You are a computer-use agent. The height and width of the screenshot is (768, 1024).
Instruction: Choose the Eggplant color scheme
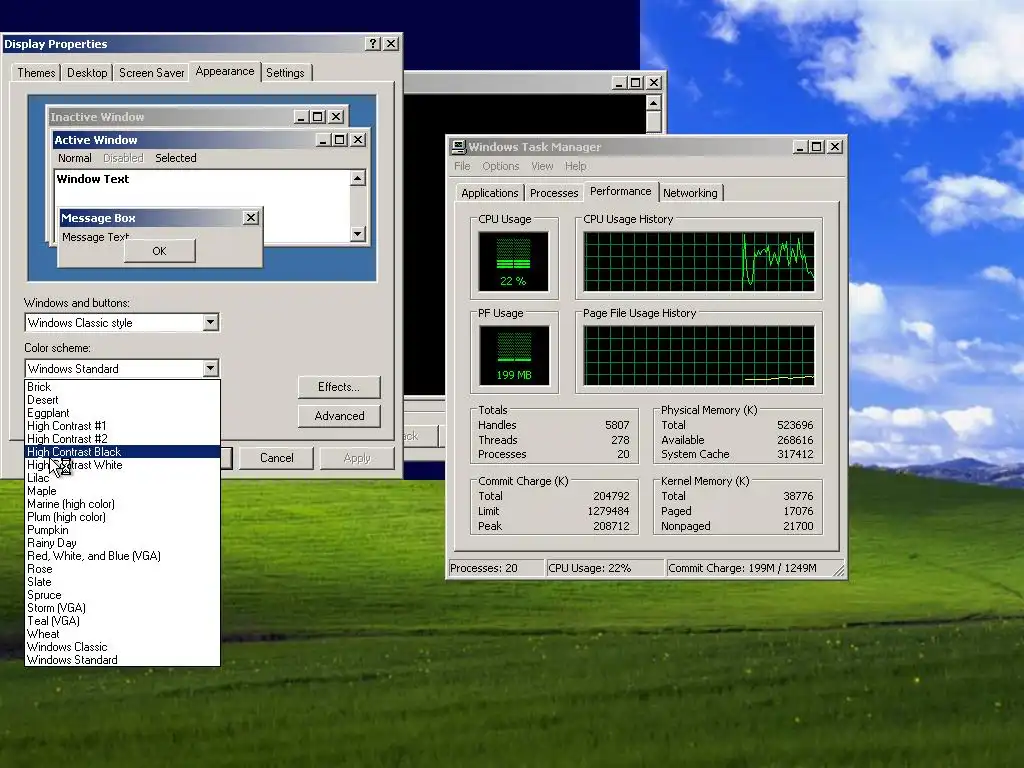(122, 413)
